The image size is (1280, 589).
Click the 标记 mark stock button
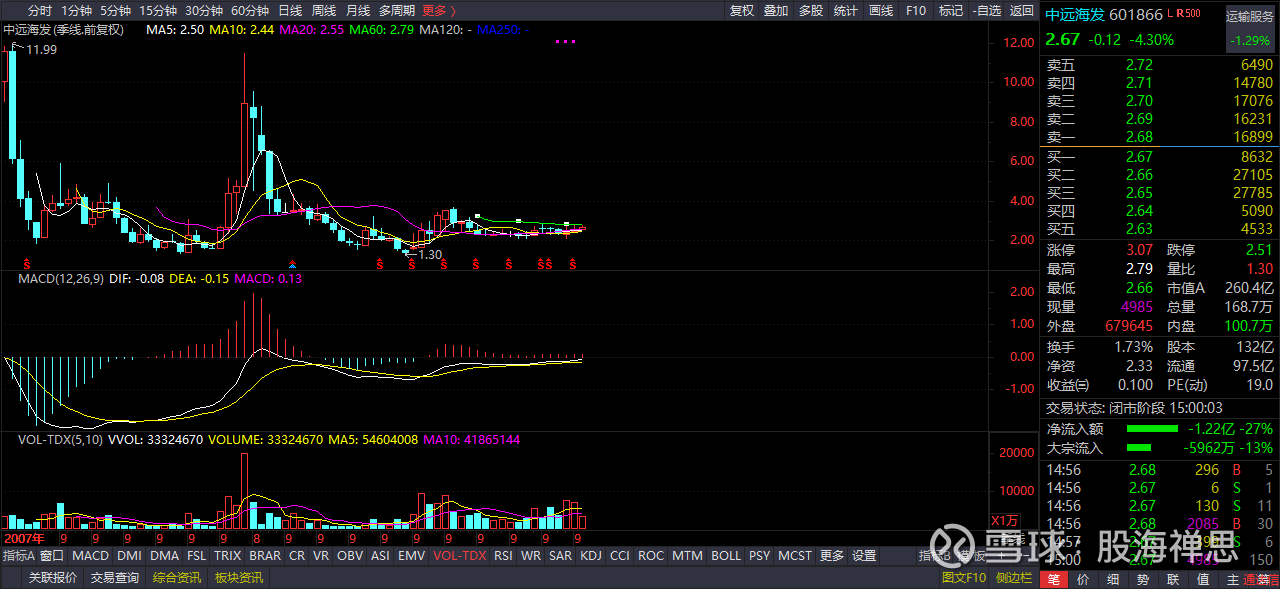pyautogui.click(x=951, y=10)
